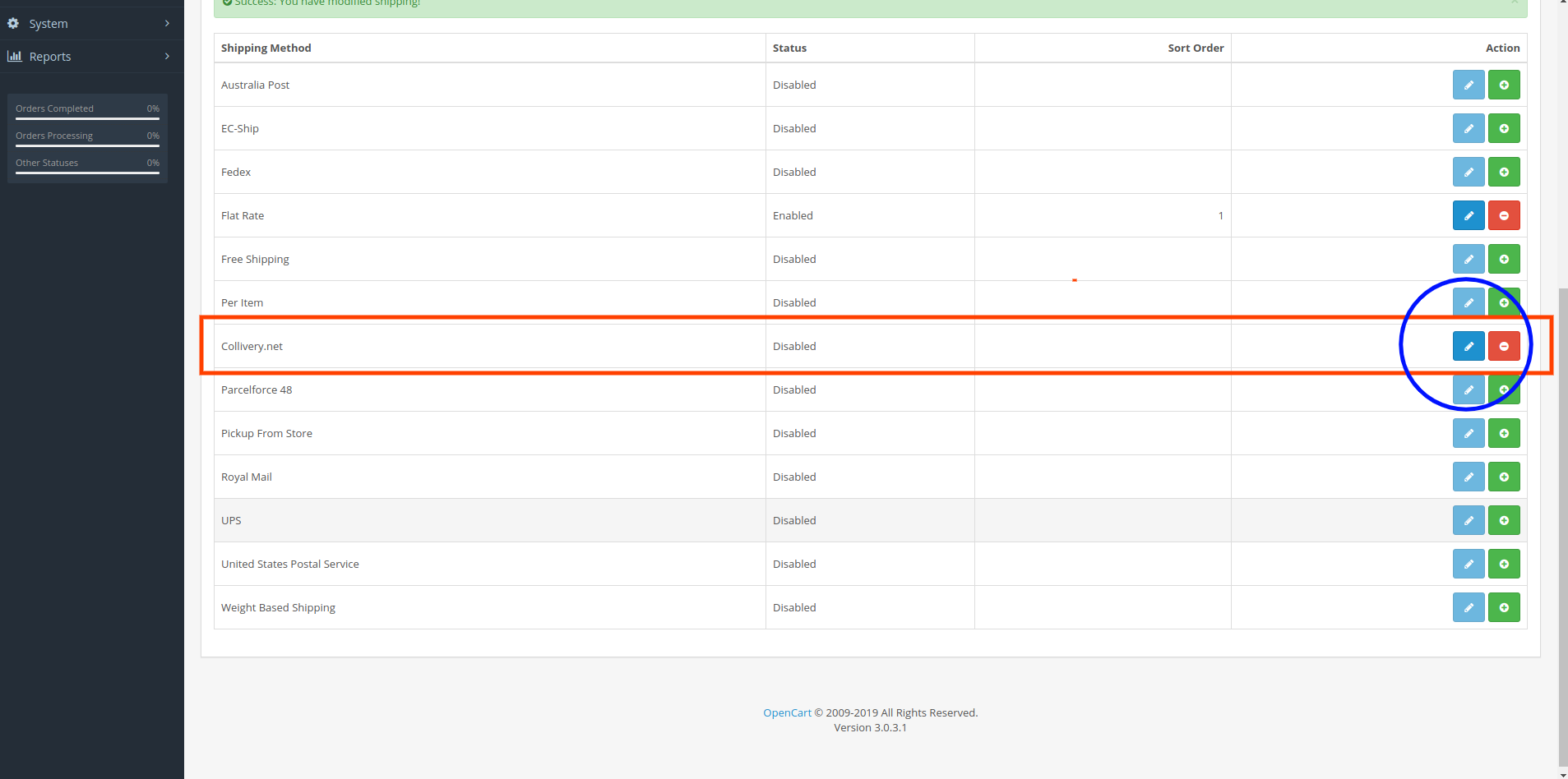Viewport: 1568px width, 779px height.
Task: Follow the OpenCart footer link
Action: (x=786, y=712)
